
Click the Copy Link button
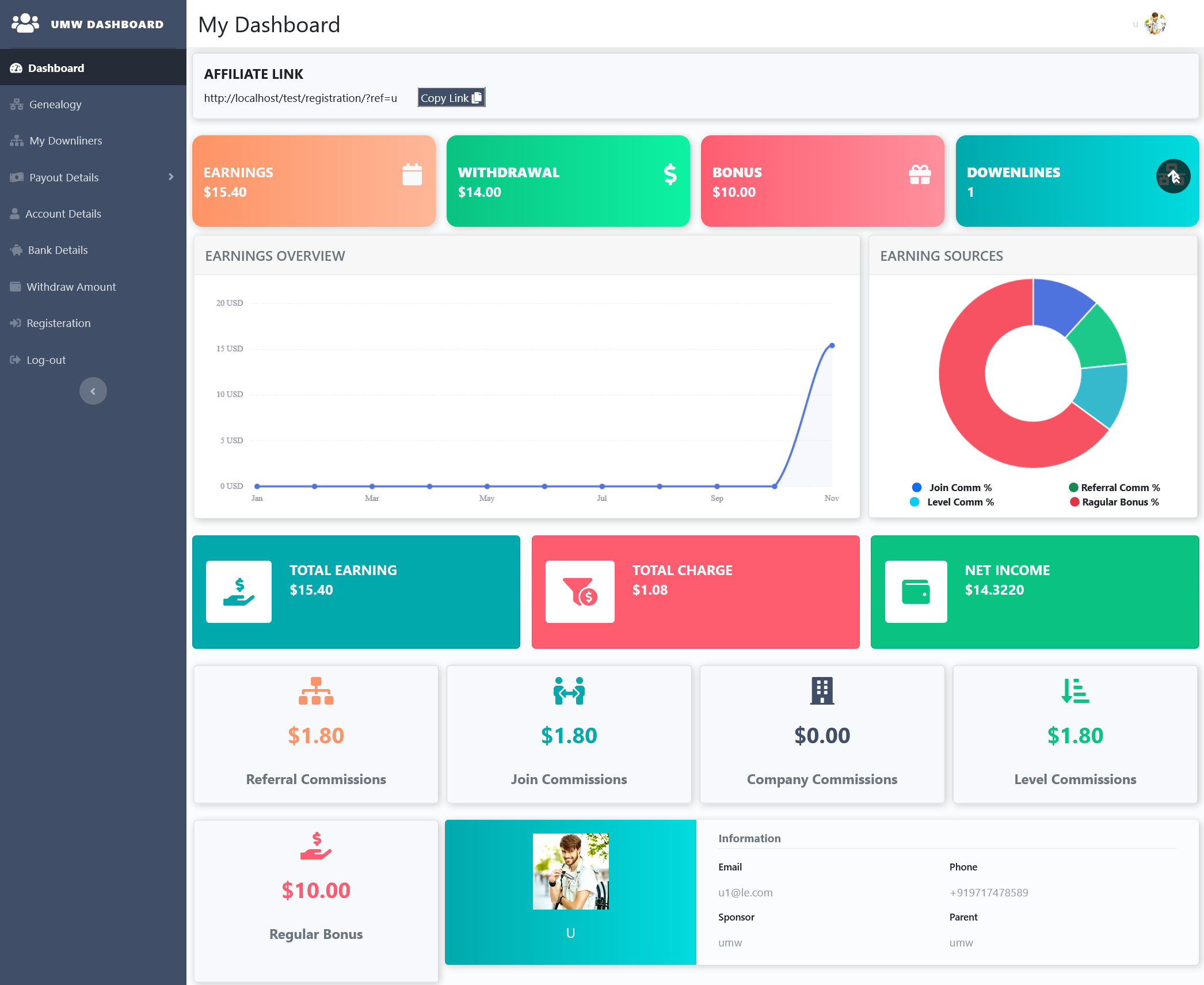[x=451, y=97]
